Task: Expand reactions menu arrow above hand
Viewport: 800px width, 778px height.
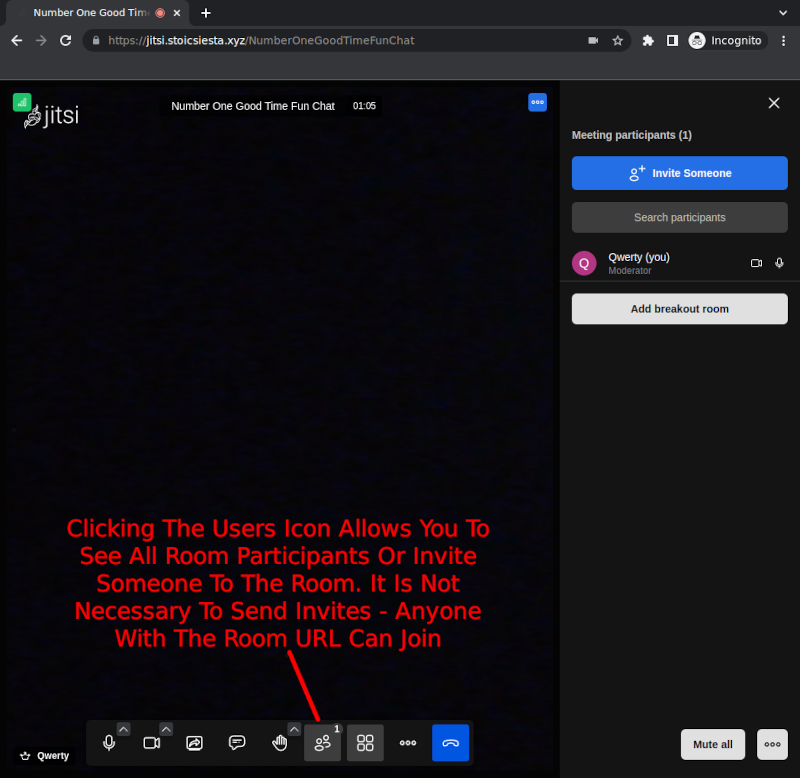Action: 294,729
